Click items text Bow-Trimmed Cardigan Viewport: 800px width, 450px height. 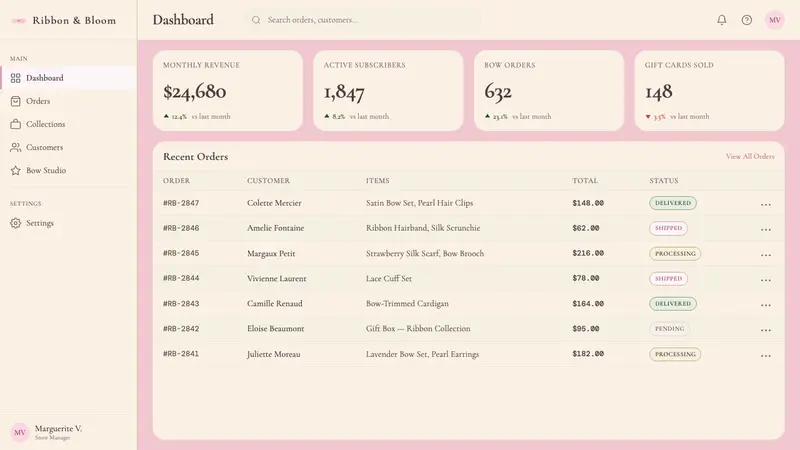click(x=407, y=304)
